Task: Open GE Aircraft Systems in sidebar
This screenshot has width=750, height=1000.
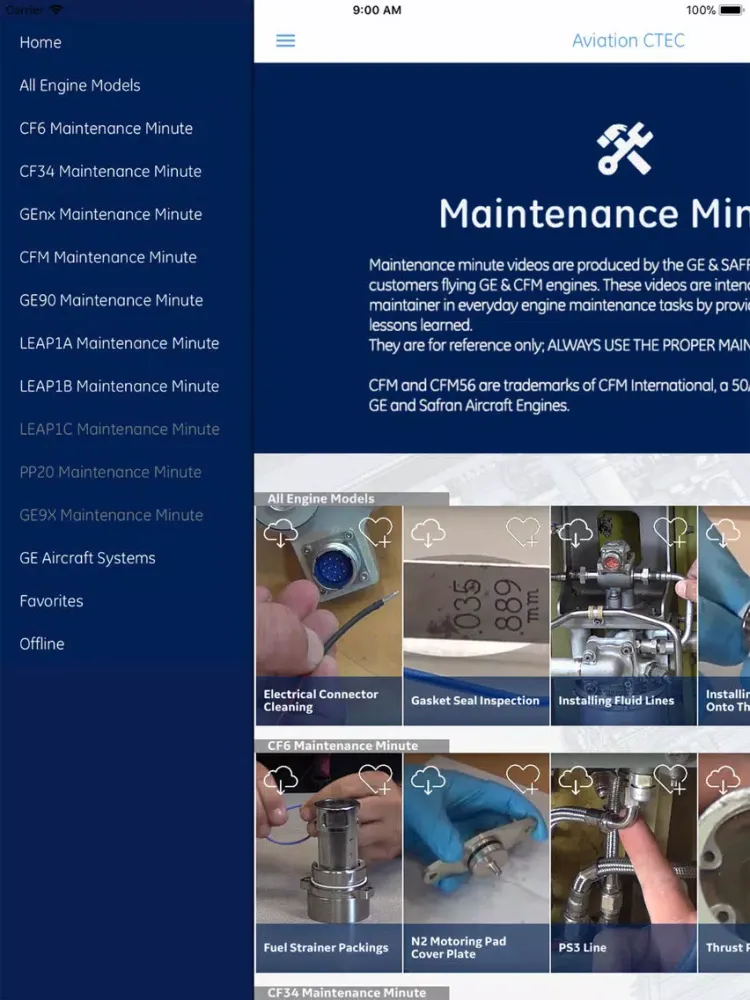Action: 87,558
